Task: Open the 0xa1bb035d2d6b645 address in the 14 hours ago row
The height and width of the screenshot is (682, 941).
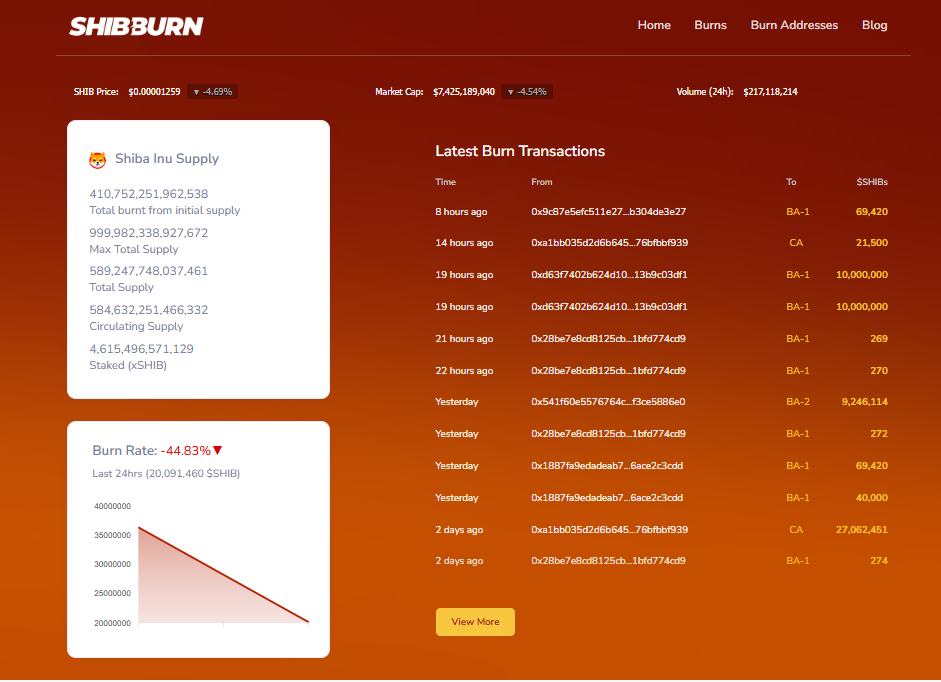Action: (610, 243)
